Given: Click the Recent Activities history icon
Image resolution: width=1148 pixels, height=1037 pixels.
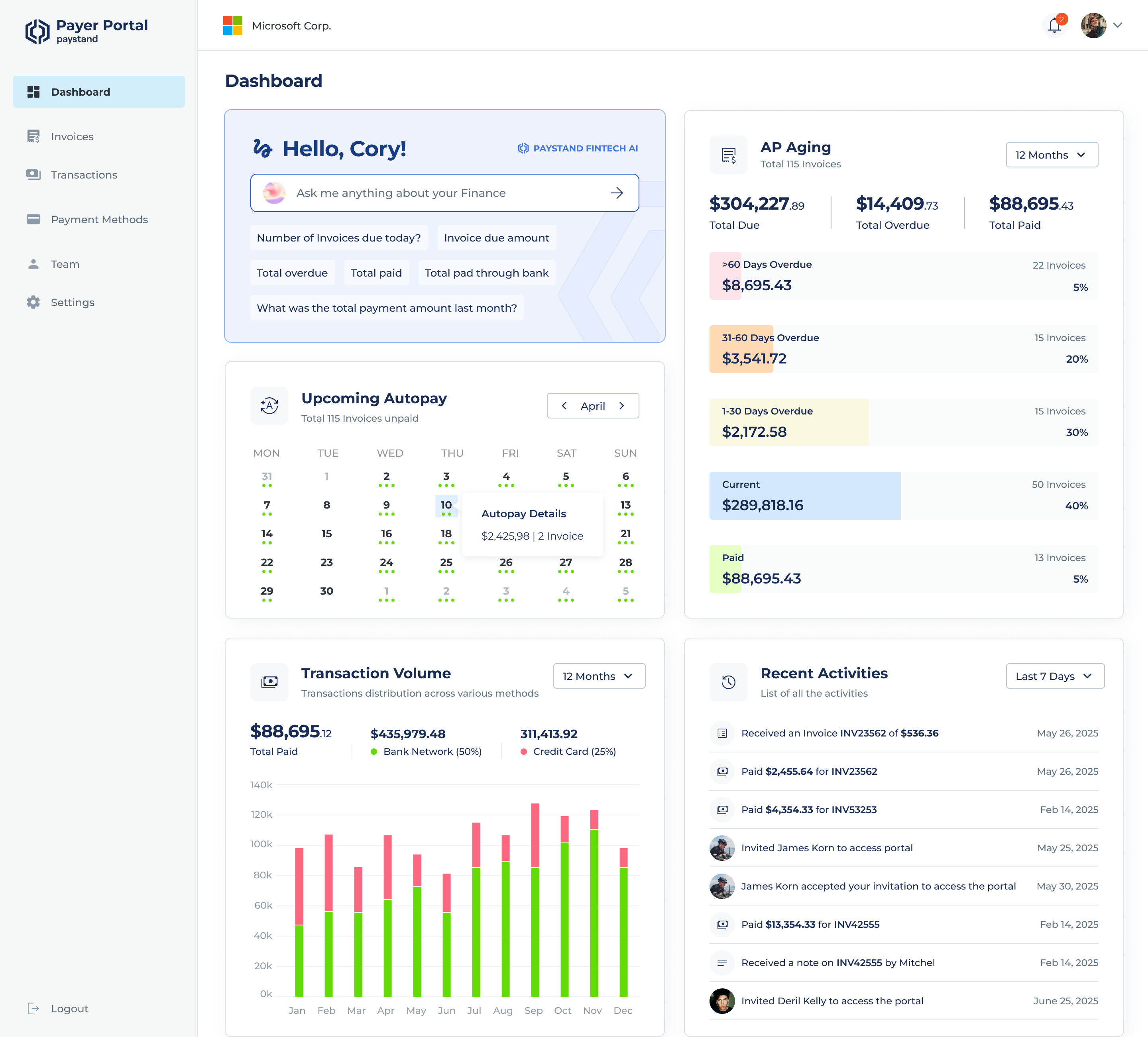Looking at the screenshot, I should coord(728,682).
